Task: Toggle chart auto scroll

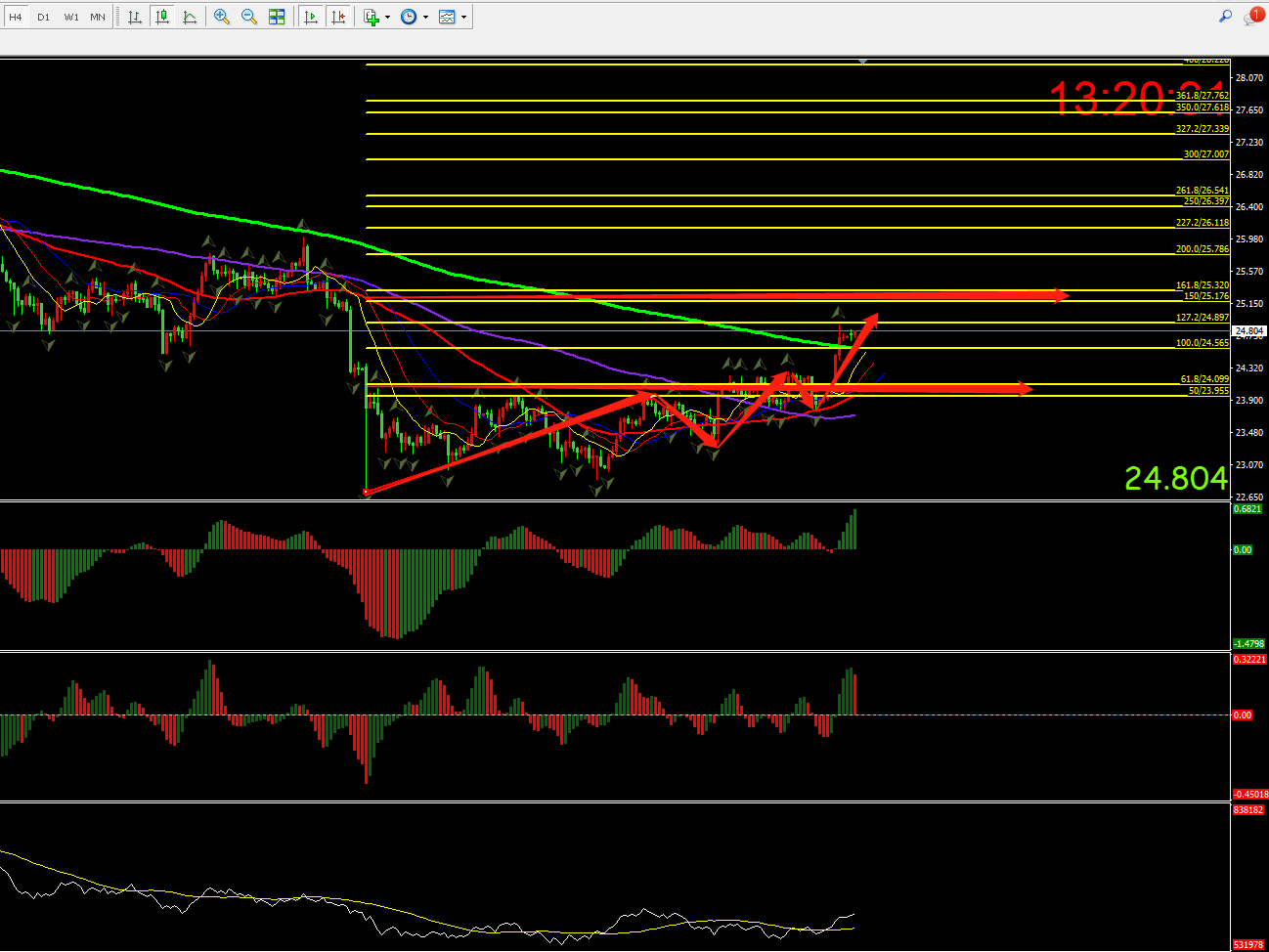Action: point(311,17)
